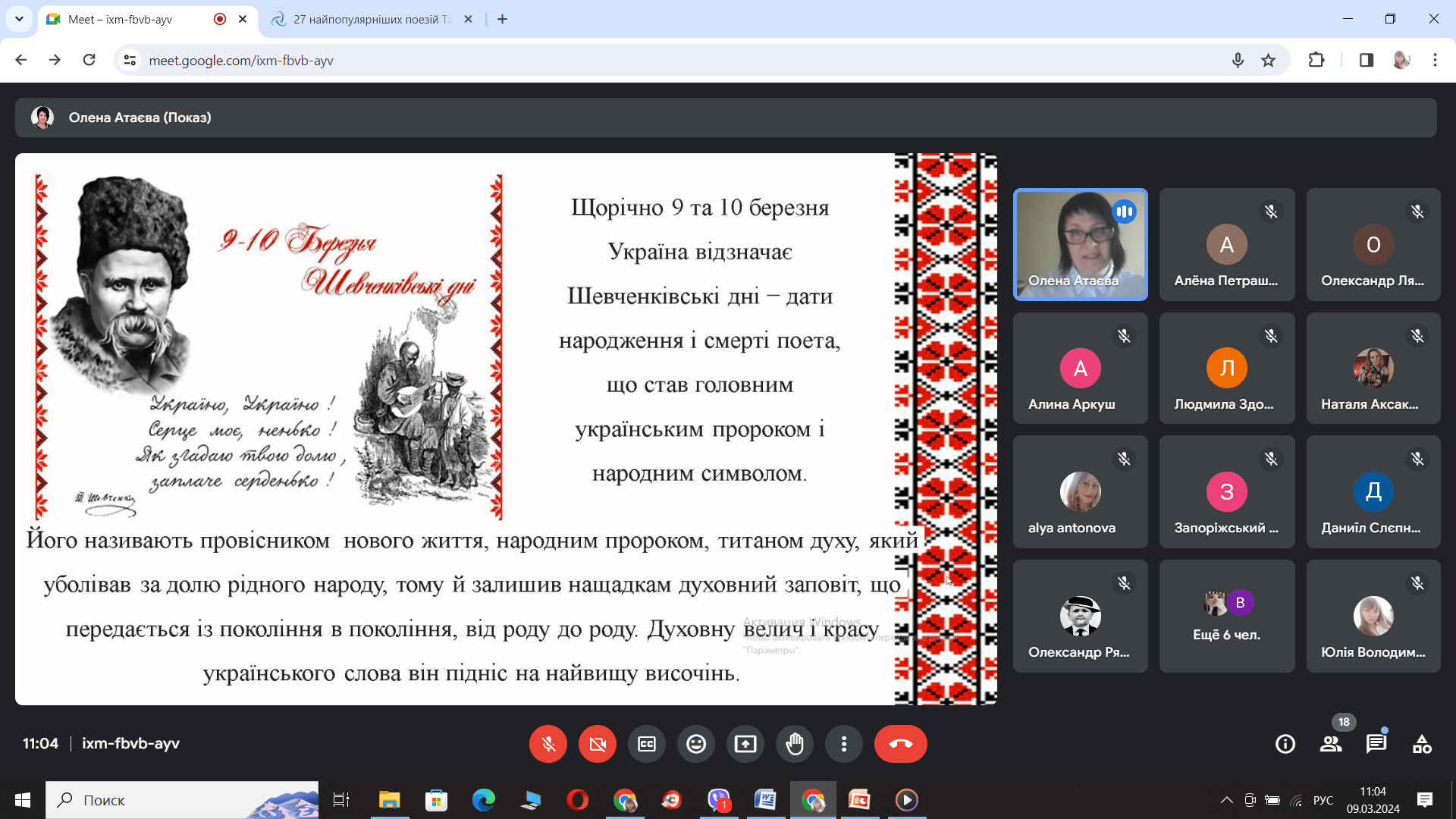The width and height of the screenshot is (1456, 819).
Task: Open Microsoft Store from the taskbar
Action: pyautogui.click(x=436, y=800)
